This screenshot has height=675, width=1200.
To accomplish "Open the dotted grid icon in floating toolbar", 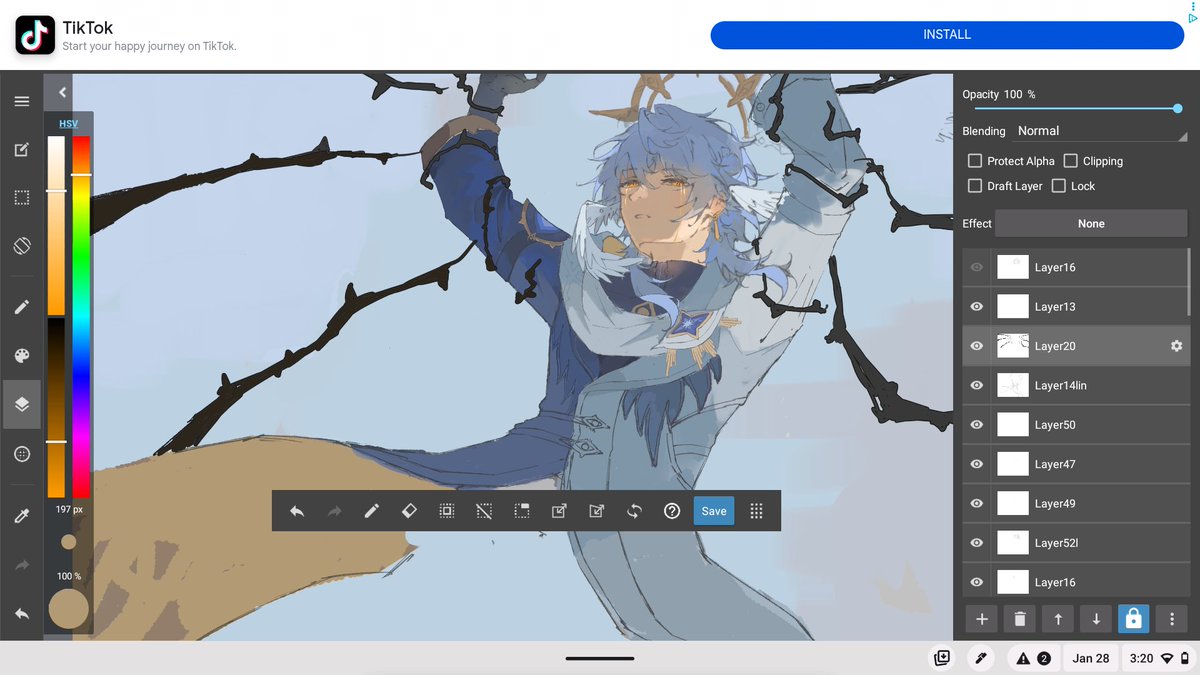I will tap(756, 511).
